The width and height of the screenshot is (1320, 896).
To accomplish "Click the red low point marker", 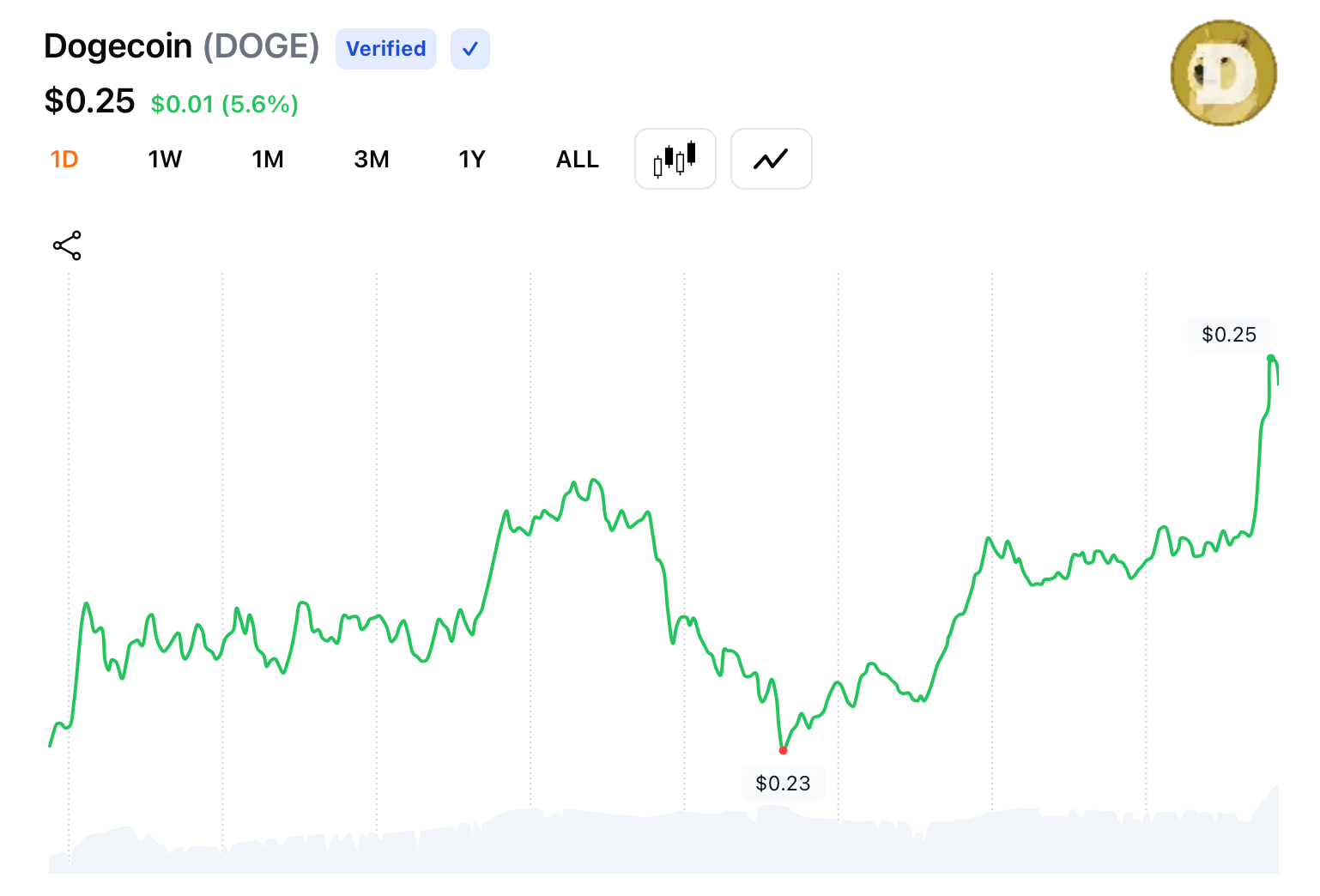I will point(783,751).
